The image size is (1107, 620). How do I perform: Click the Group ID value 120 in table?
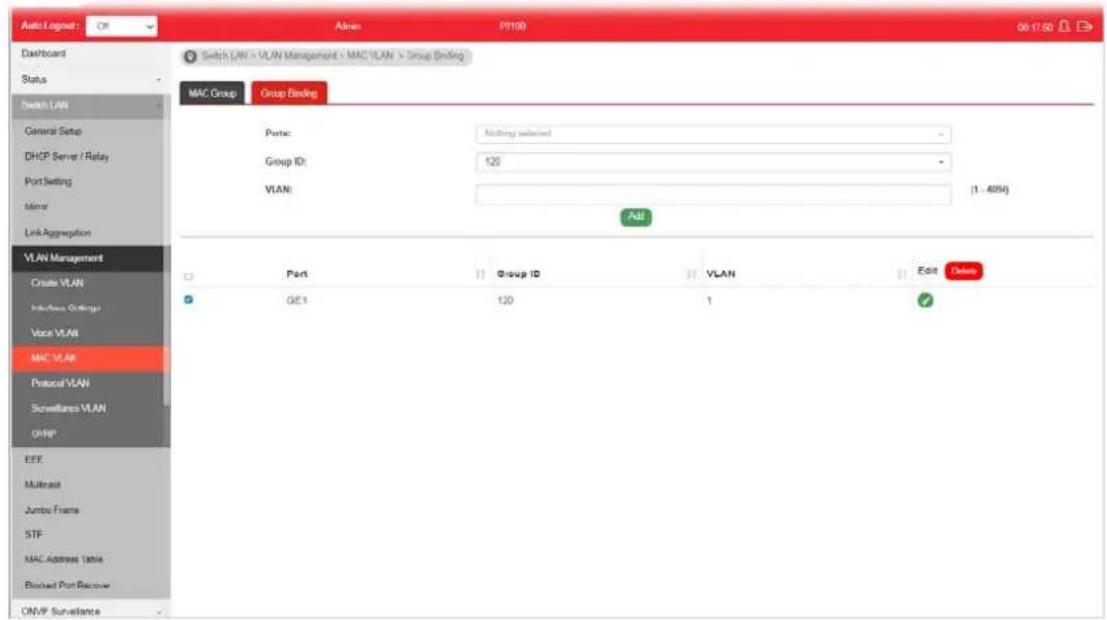505,301
